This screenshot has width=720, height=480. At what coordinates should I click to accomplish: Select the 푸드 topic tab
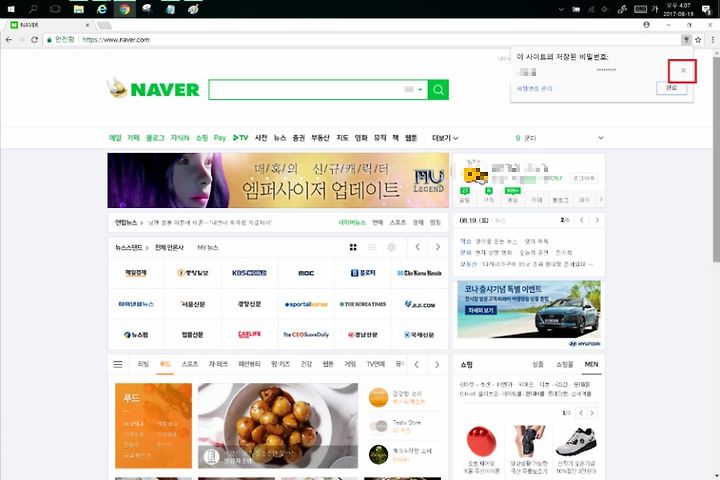[165, 364]
